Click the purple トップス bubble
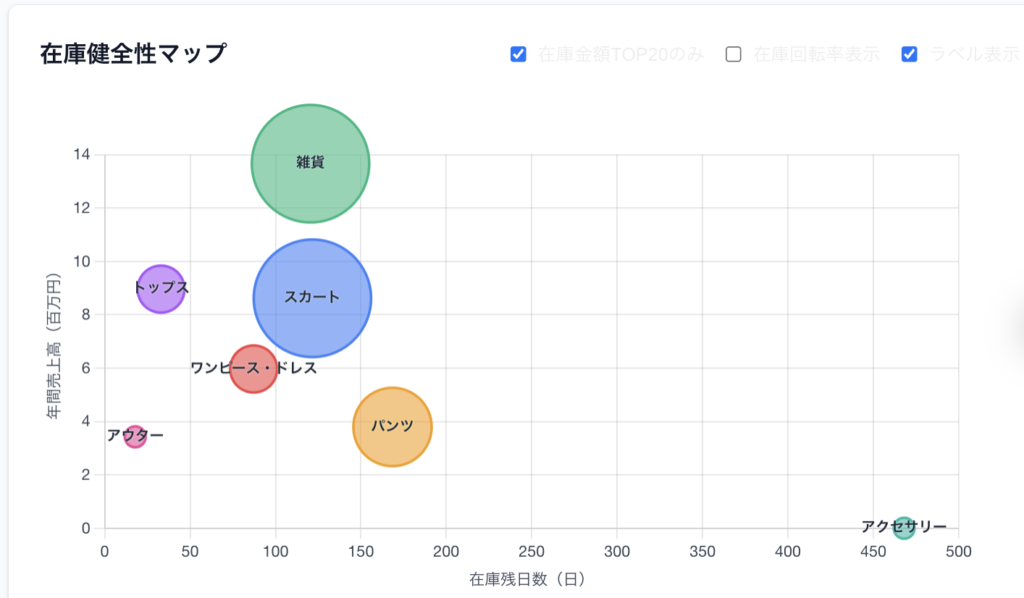Image resolution: width=1024 pixels, height=598 pixels. pos(160,289)
